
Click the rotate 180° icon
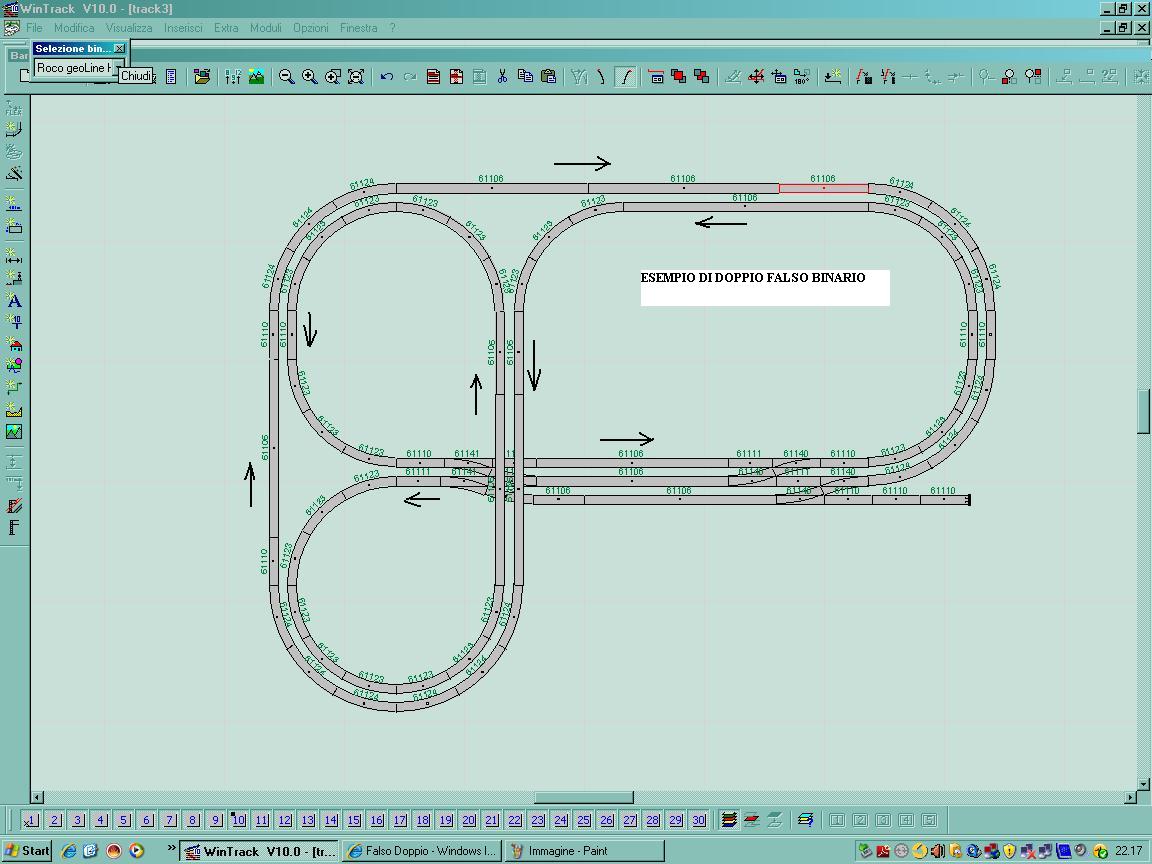(802, 76)
